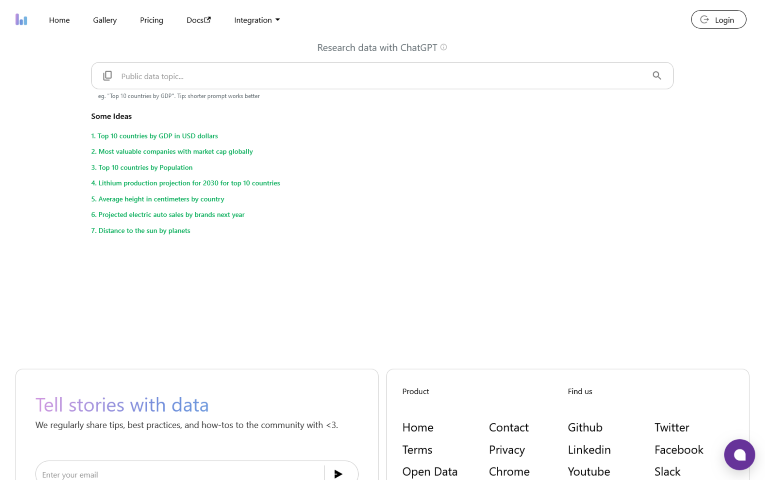Select Distance to the sun by planets

tap(140, 230)
